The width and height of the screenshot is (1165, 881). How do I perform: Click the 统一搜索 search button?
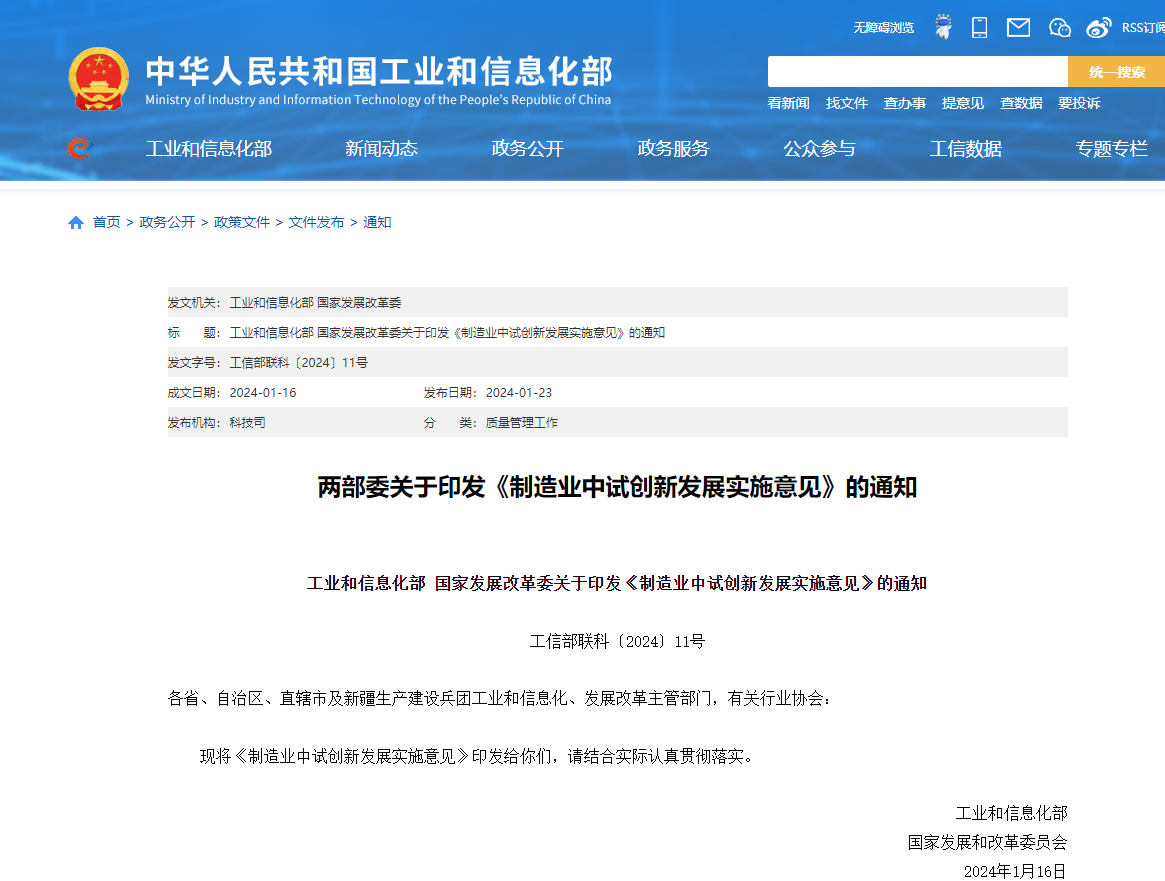tap(1116, 72)
